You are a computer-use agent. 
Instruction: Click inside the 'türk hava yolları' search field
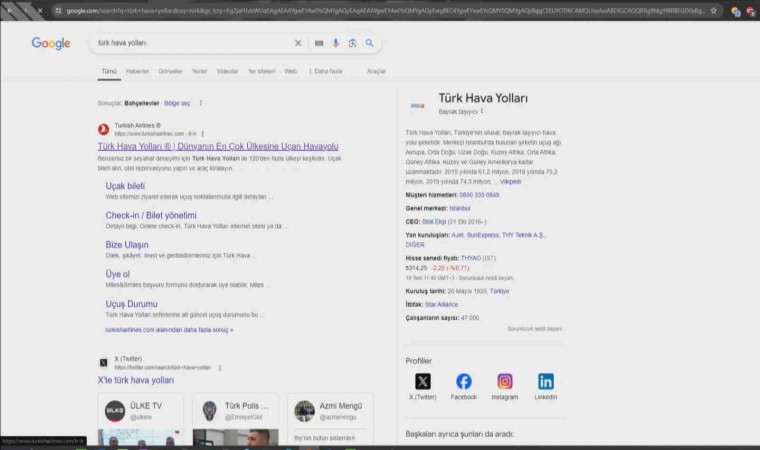click(x=190, y=44)
